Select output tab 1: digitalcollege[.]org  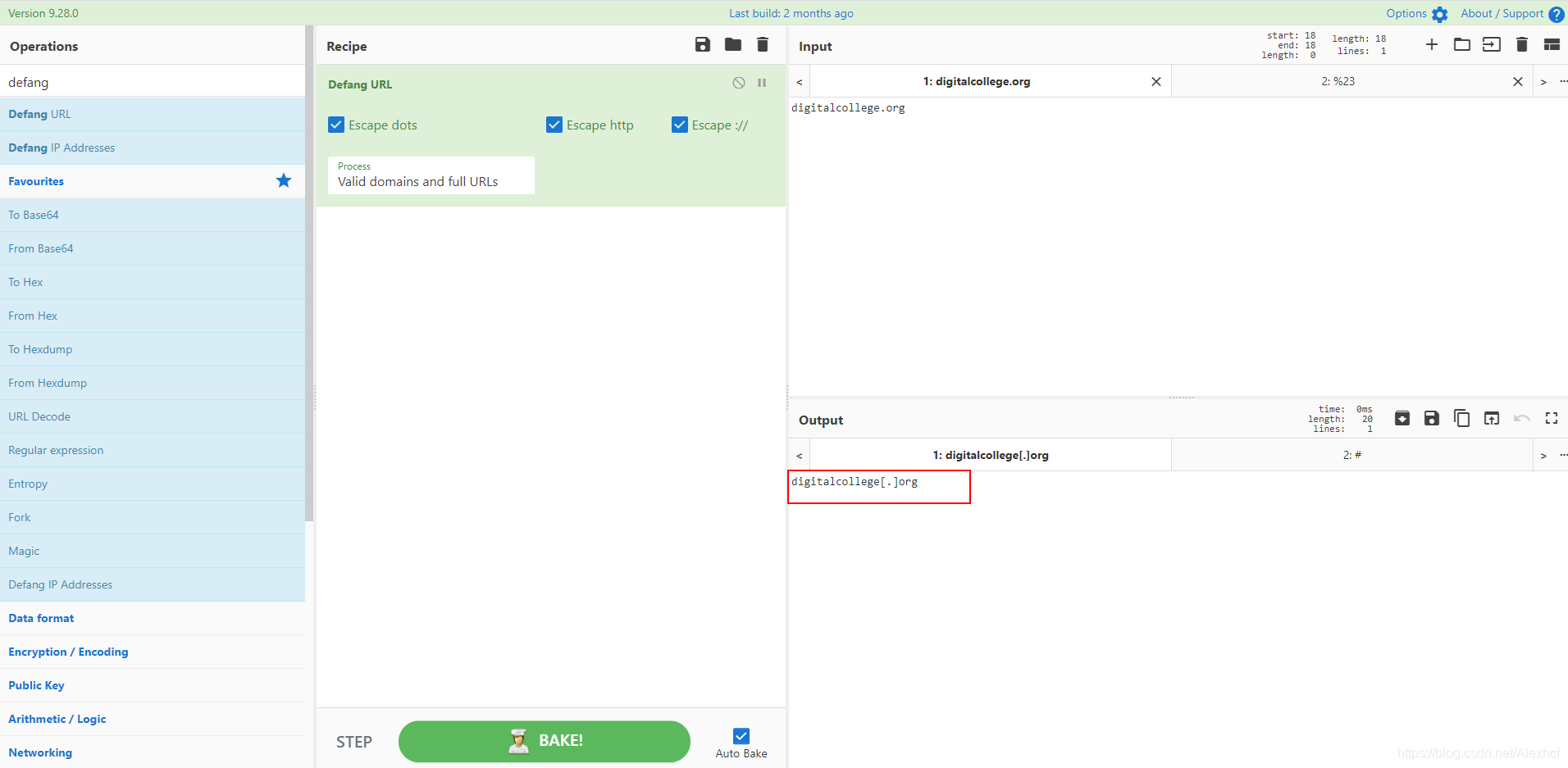pyautogui.click(x=991, y=455)
